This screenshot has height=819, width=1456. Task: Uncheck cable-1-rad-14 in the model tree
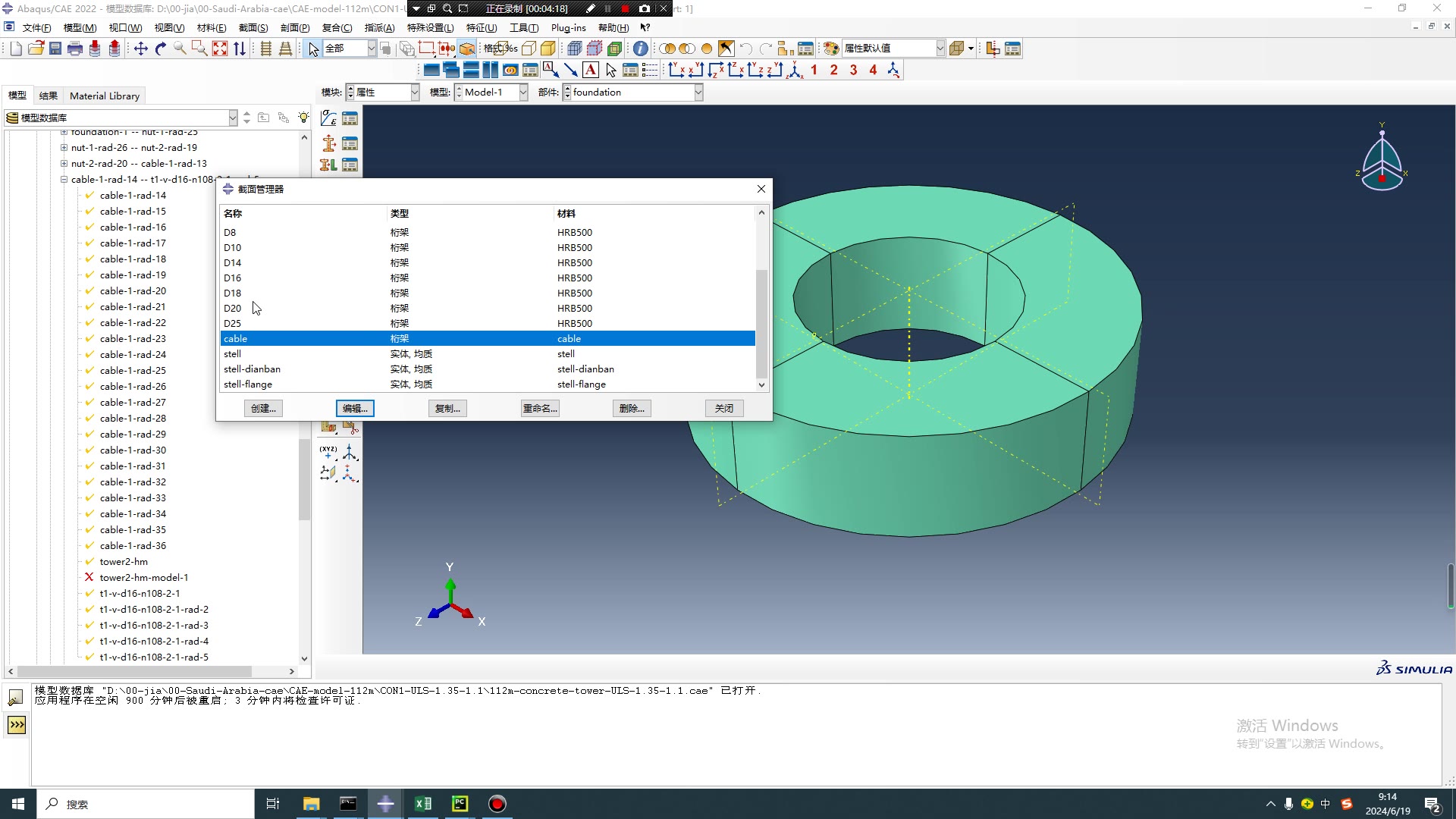(89, 195)
